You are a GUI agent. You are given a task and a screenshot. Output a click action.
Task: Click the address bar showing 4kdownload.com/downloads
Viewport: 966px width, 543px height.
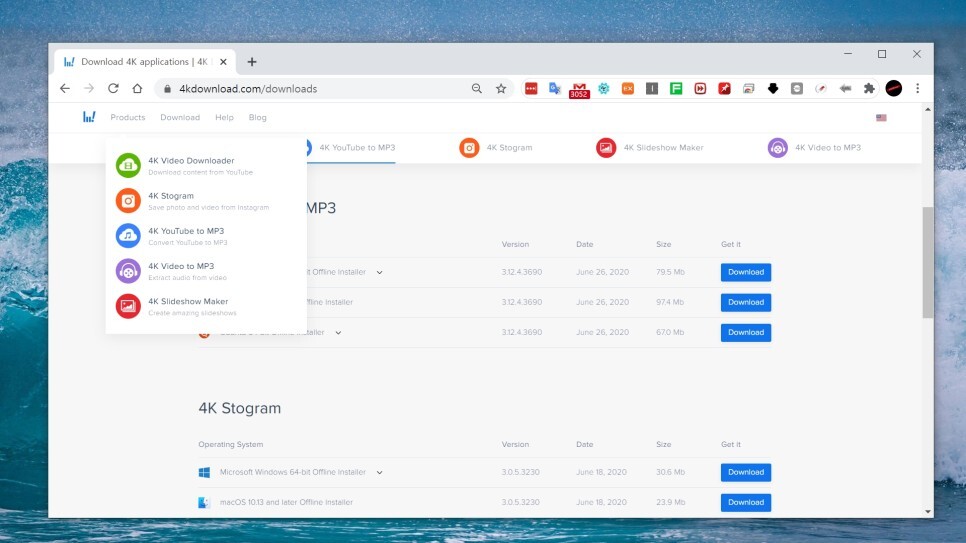tap(248, 89)
